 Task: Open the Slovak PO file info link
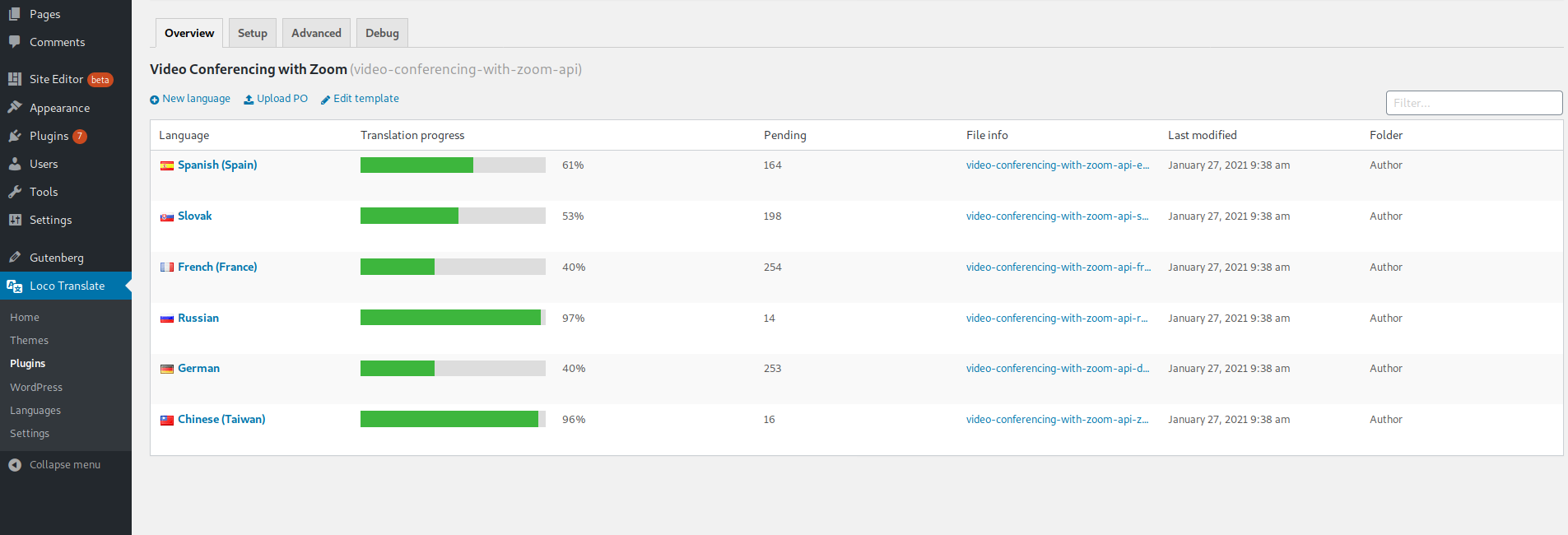(x=1058, y=216)
